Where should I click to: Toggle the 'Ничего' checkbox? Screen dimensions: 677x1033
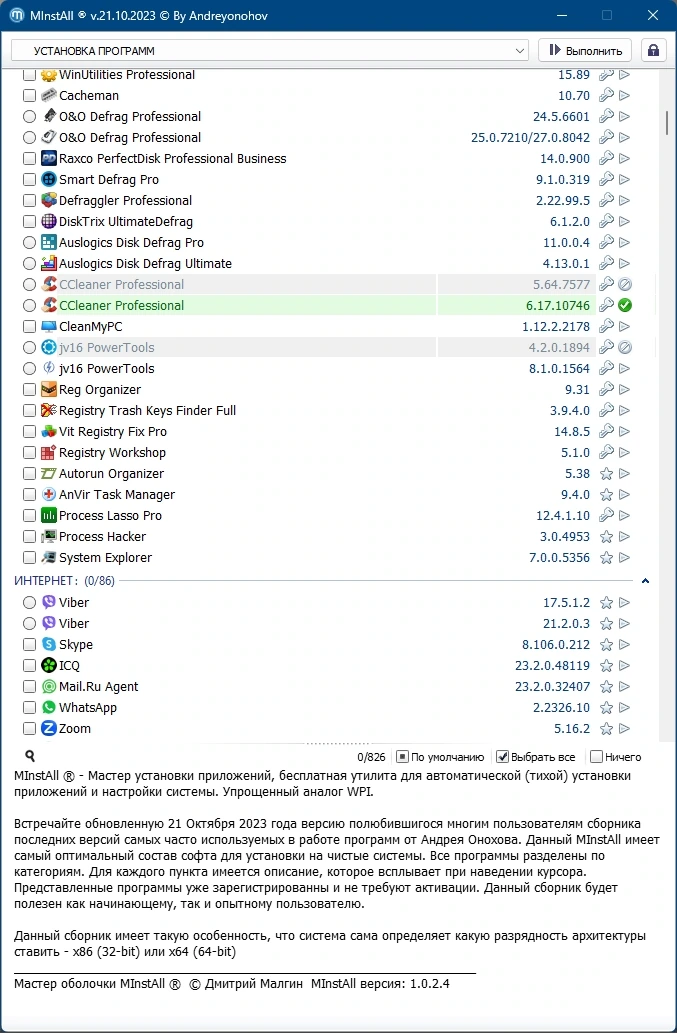point(597,757)
